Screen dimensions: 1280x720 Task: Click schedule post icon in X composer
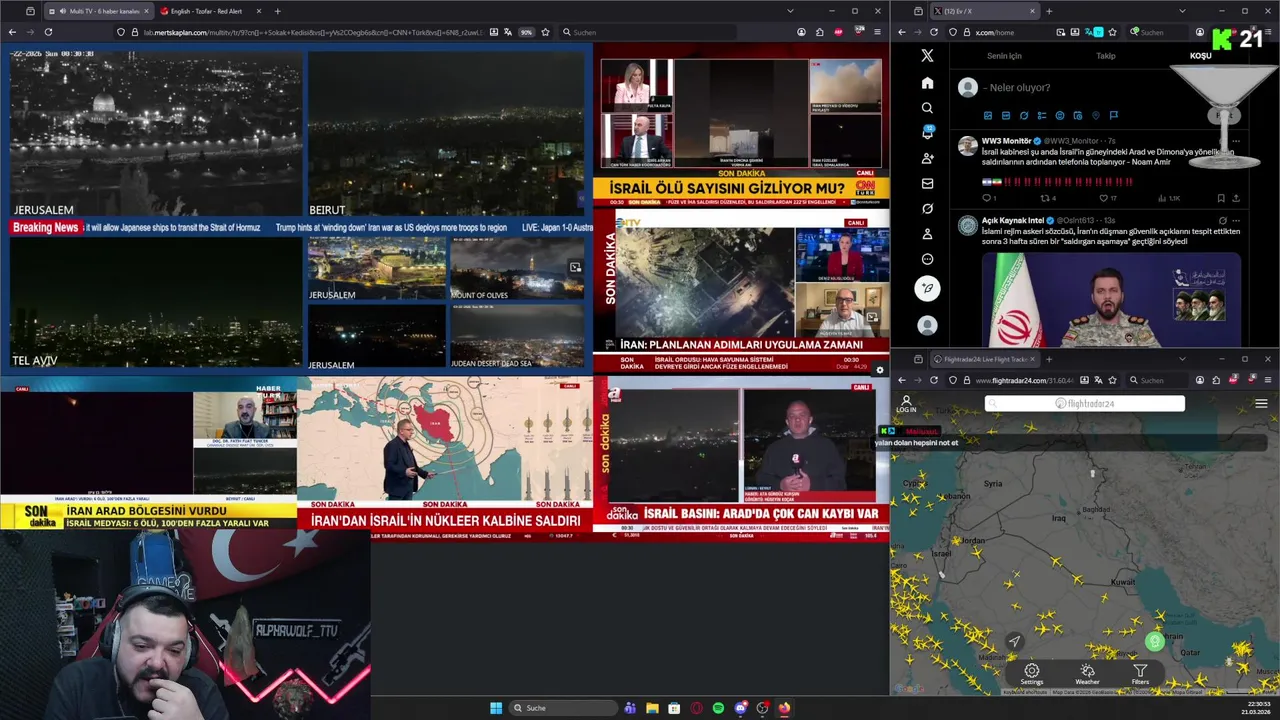point(1077,116)
